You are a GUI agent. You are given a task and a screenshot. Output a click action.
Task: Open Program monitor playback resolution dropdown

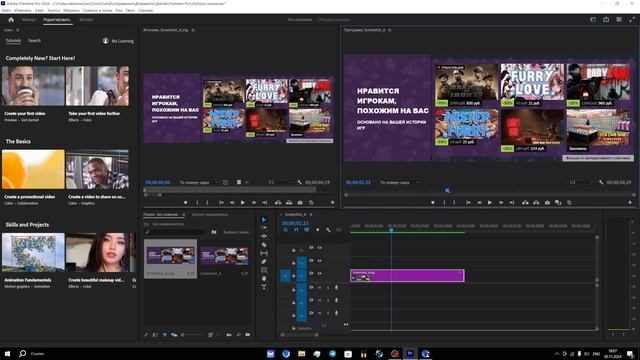point(581,182)
